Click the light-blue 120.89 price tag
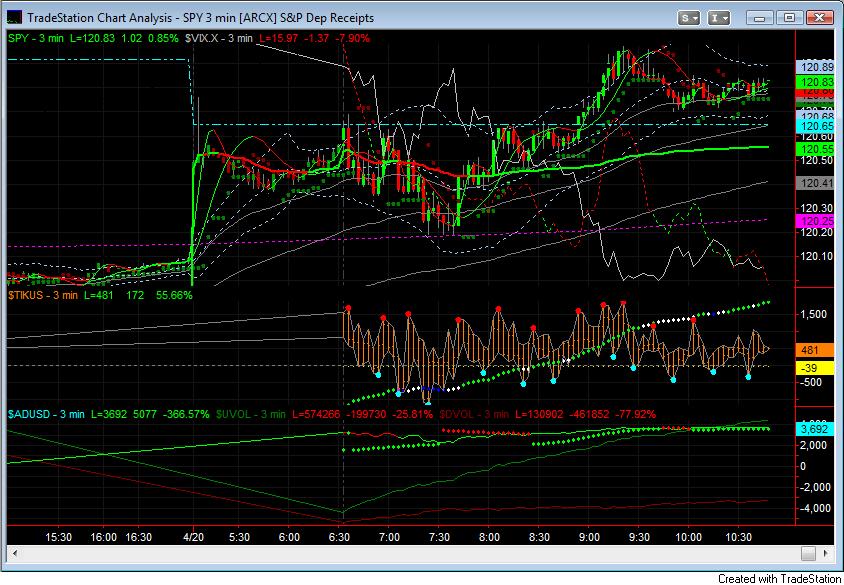Viewport: 844px width, 585px height. click(815, 67)
